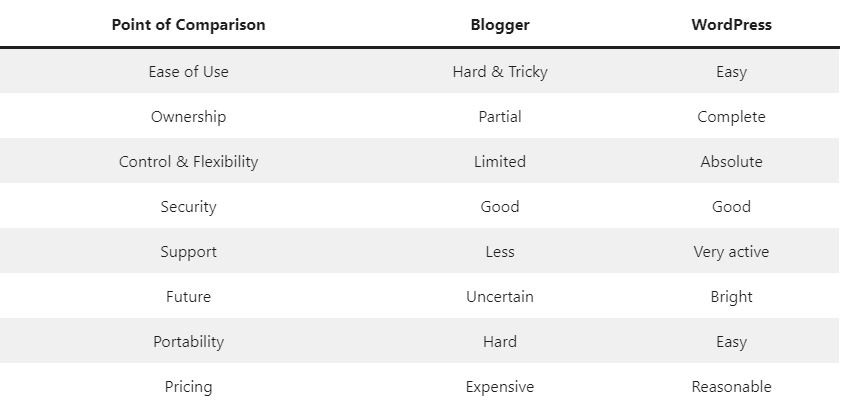Select the Ease of Use row label
This screenshot has height=414, width=841.
pyautogui.click(x=188, y=72)
